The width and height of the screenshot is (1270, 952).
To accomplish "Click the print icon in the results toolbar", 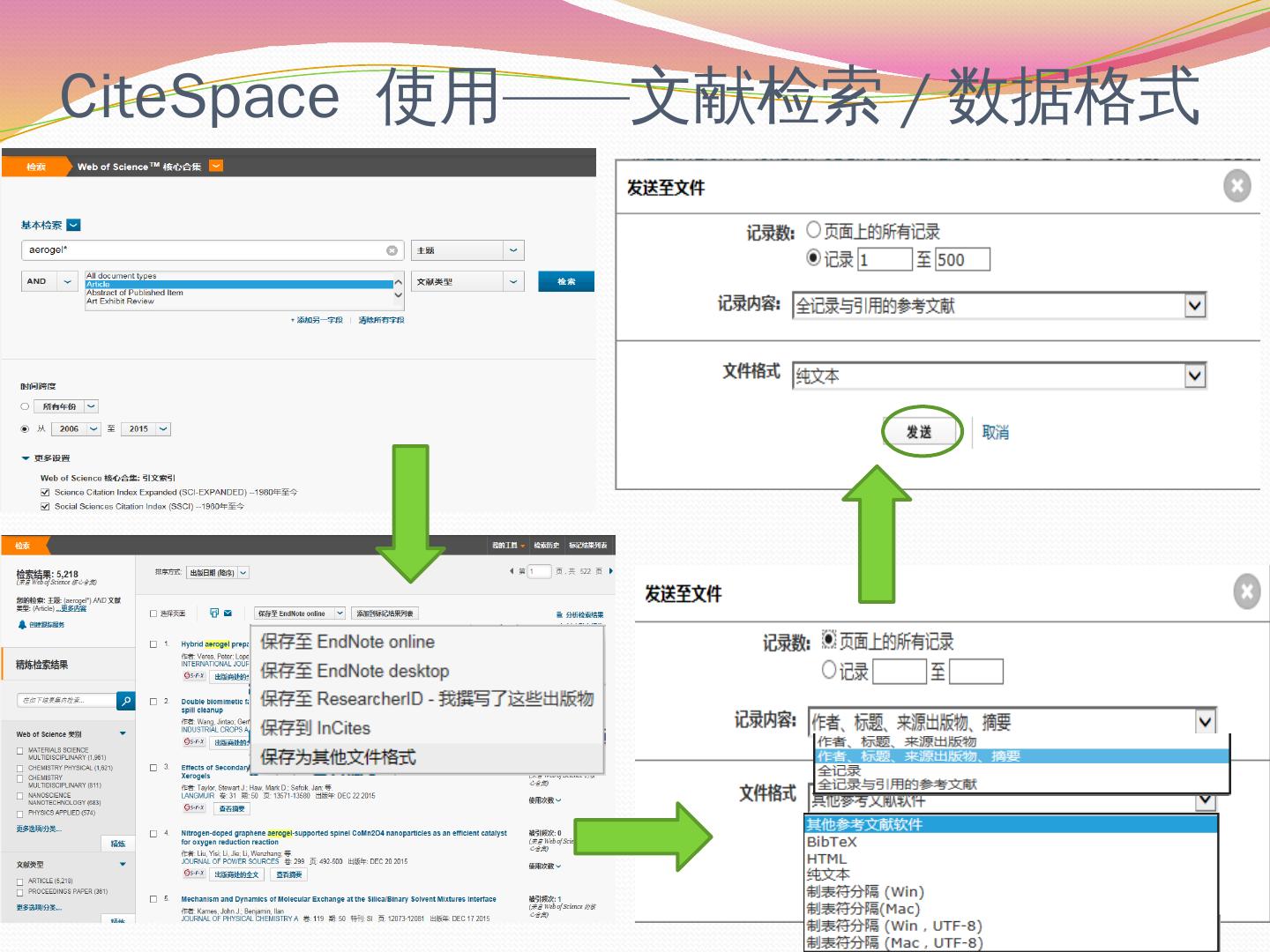I will pos(214,613).
